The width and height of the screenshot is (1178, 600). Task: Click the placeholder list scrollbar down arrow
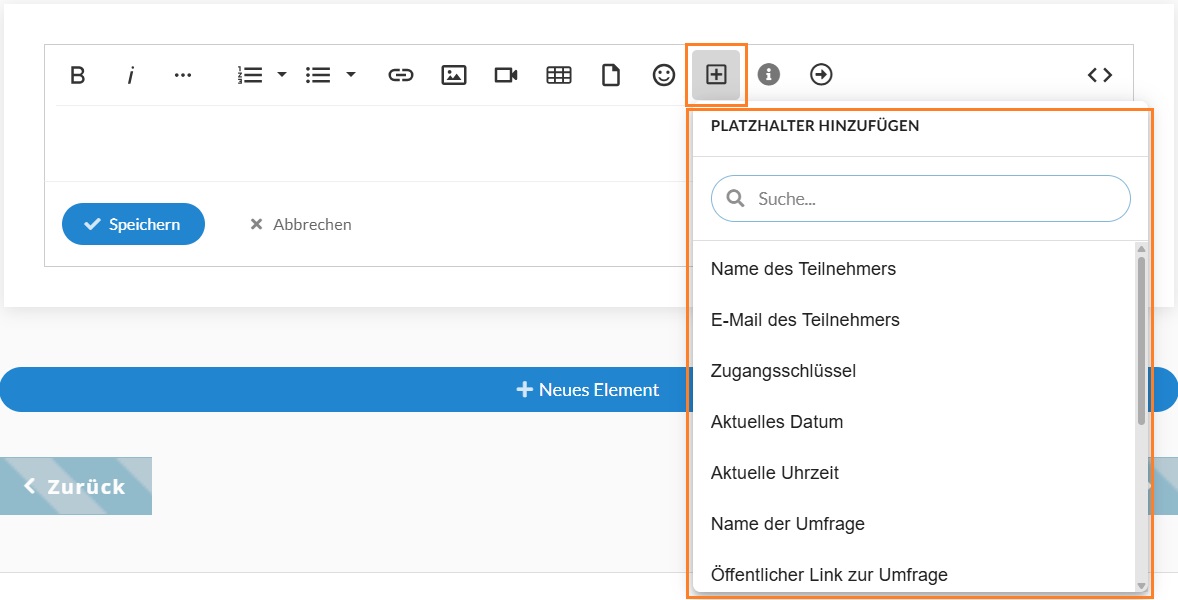[1141, 586]
